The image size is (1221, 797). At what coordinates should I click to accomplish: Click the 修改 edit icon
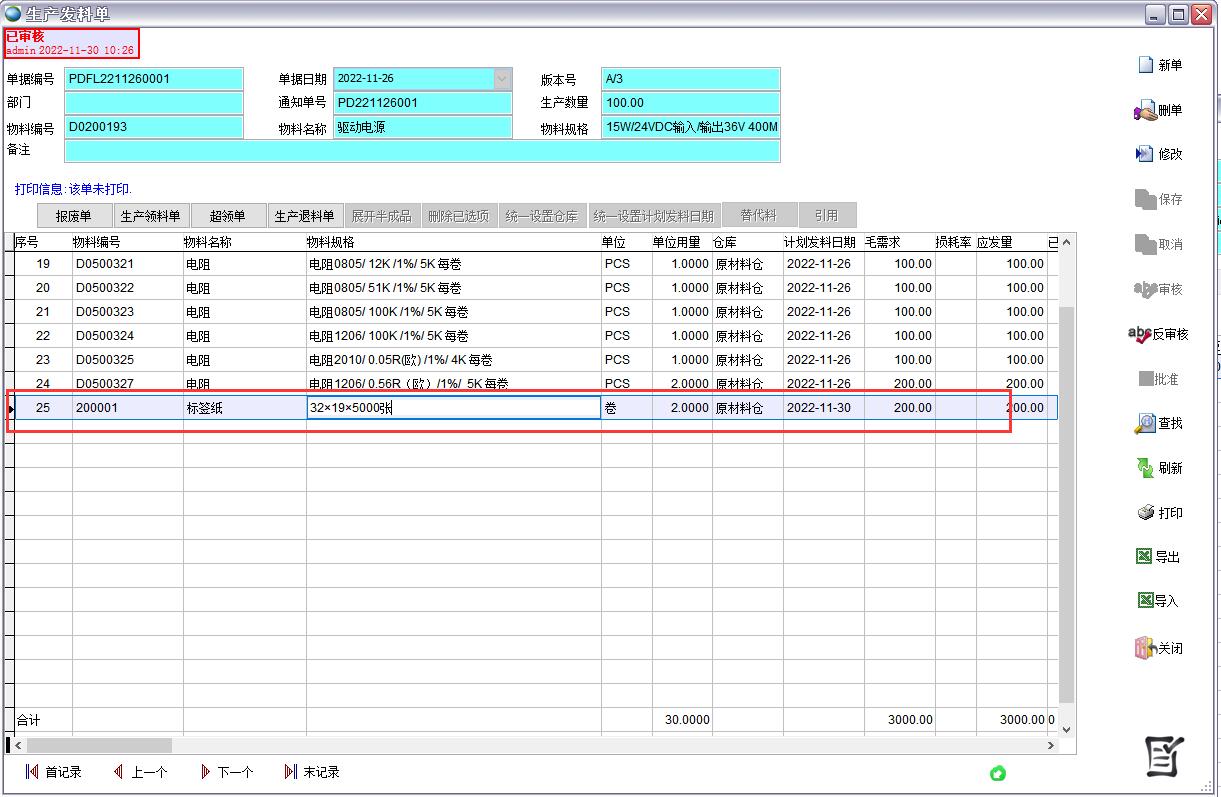click(1145, 154)
